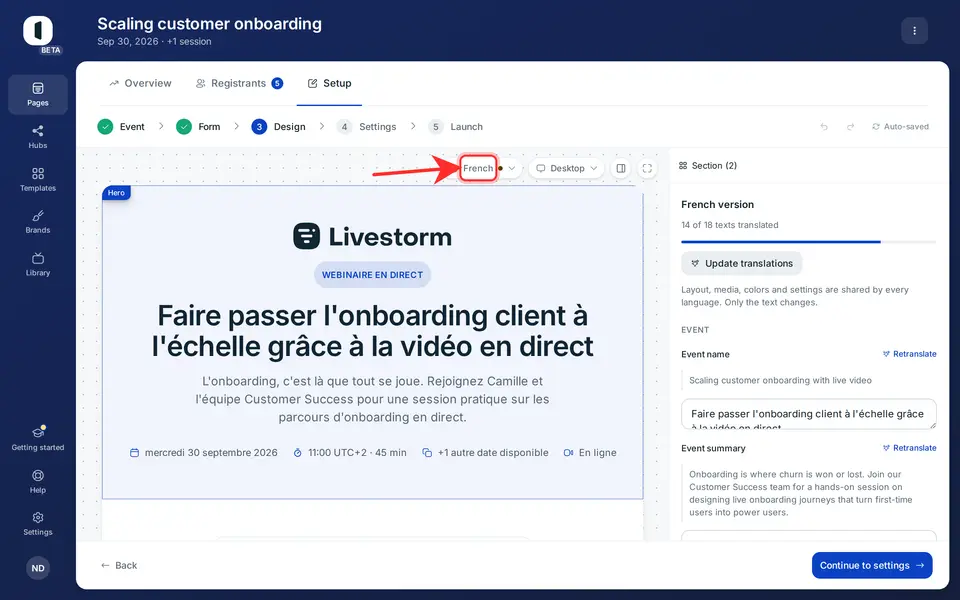Switch to the Registrants tab
Image resolution: width=960 pixels, height=600 pixels.
239,83
